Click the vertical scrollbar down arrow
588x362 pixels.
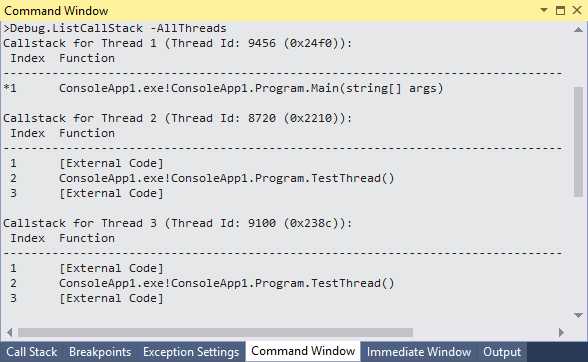point(578,315)
